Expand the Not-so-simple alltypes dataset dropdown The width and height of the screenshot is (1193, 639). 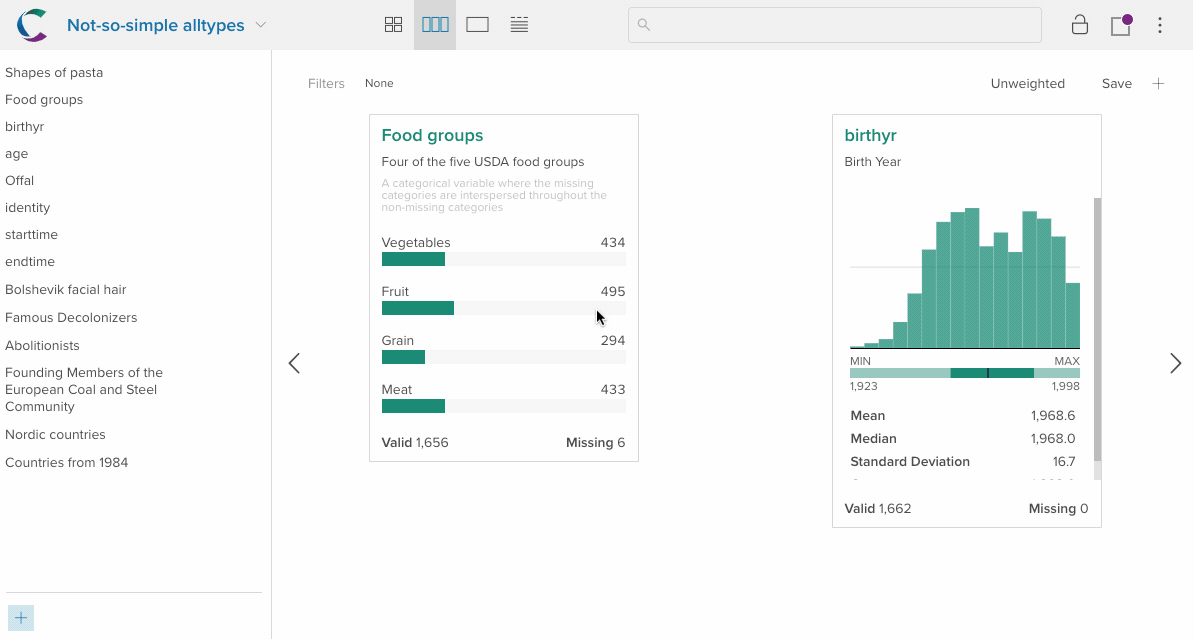point(261,25)
